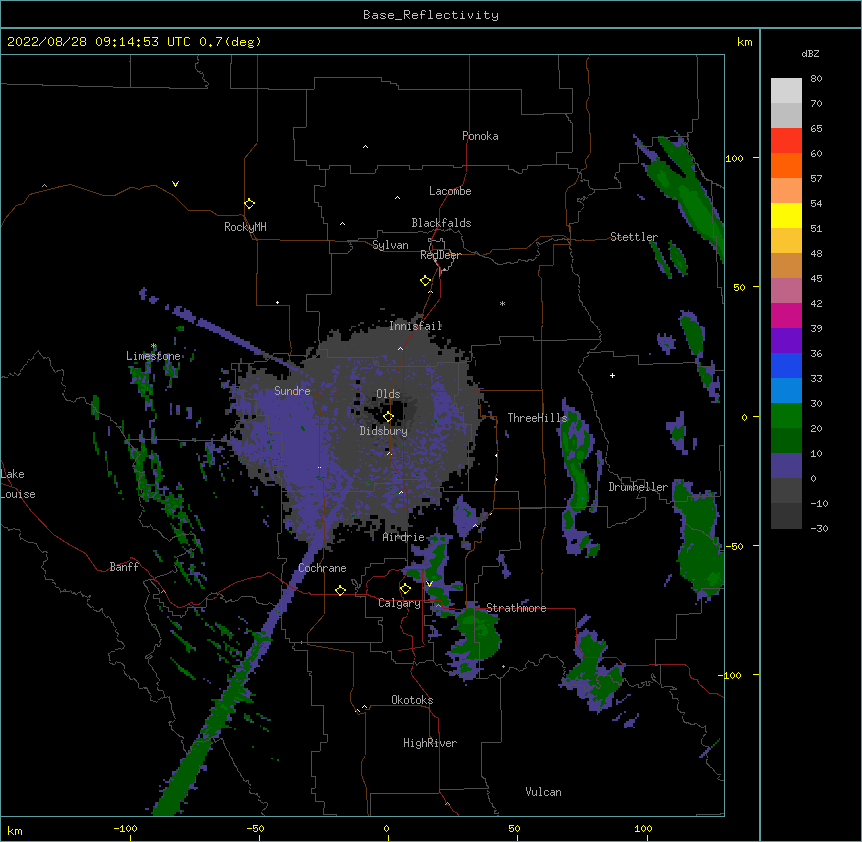Click the HighRiver label

tap(429, 743)
